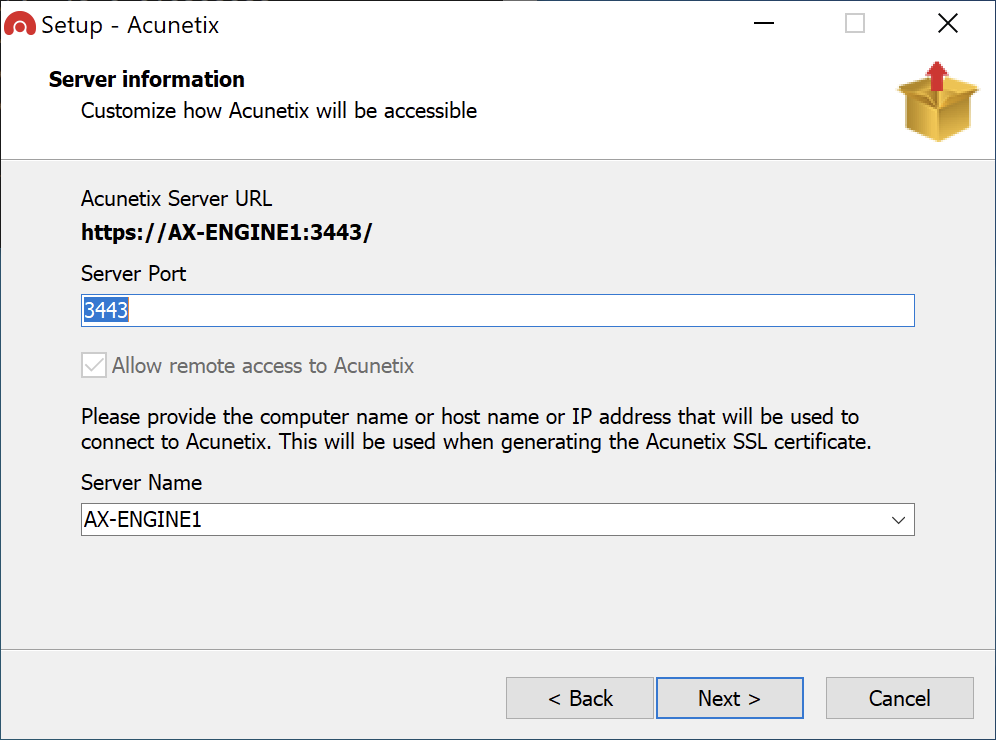
Task: Maximize the Setup window
Action: coord(855,24)
